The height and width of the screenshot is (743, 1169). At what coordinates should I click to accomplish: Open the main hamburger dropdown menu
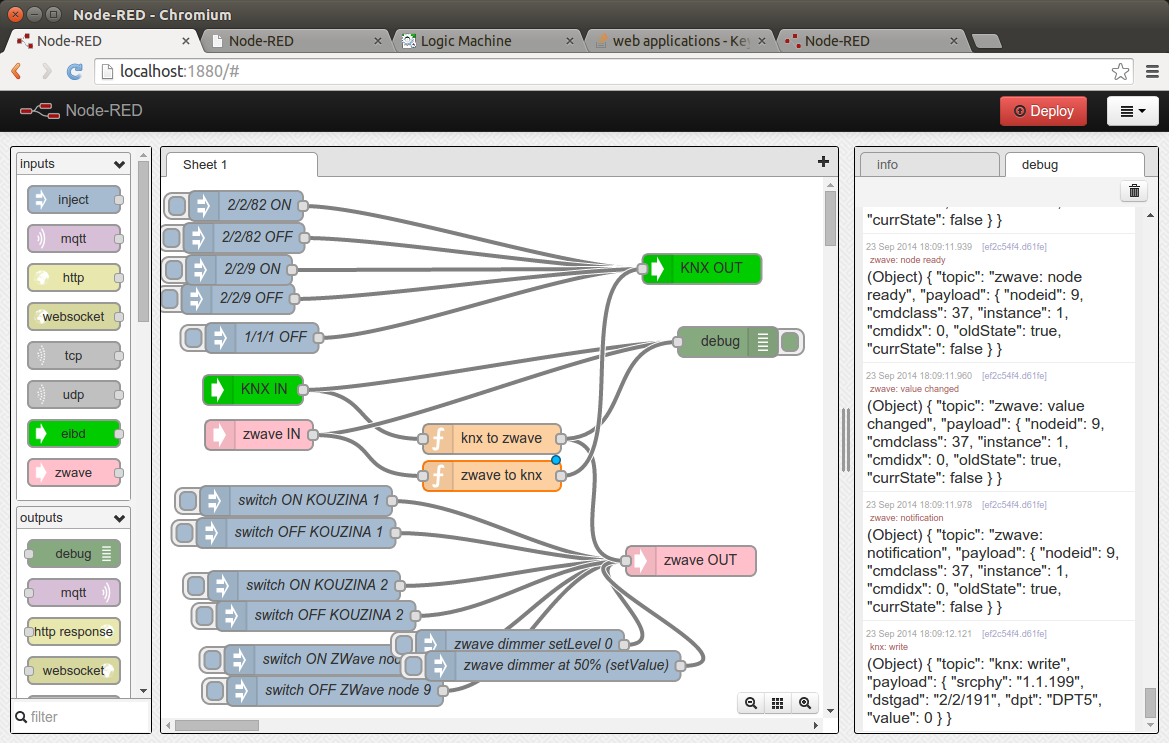tap(1132, 111)
